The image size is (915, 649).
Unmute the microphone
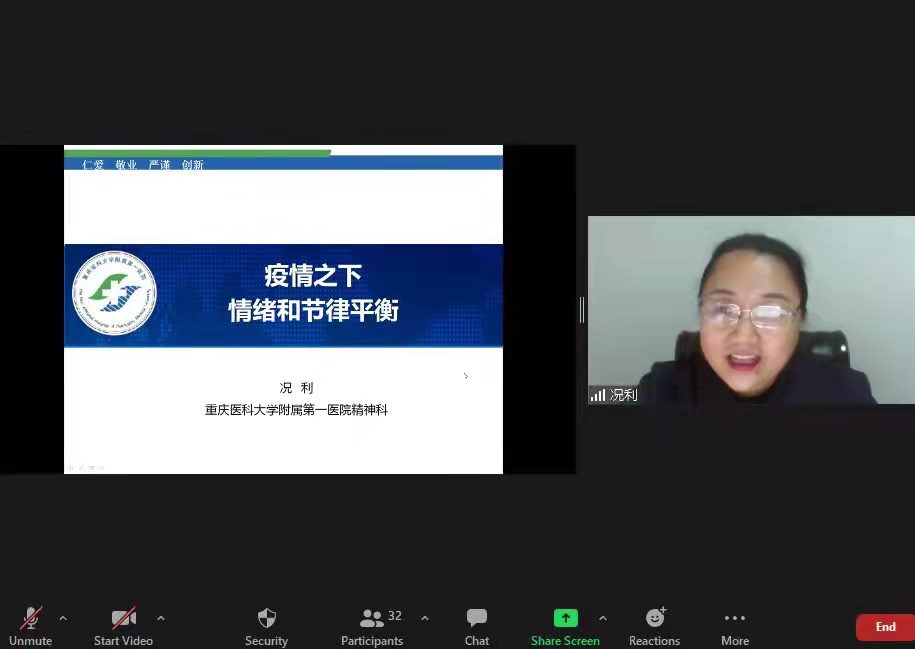(31, 619)
